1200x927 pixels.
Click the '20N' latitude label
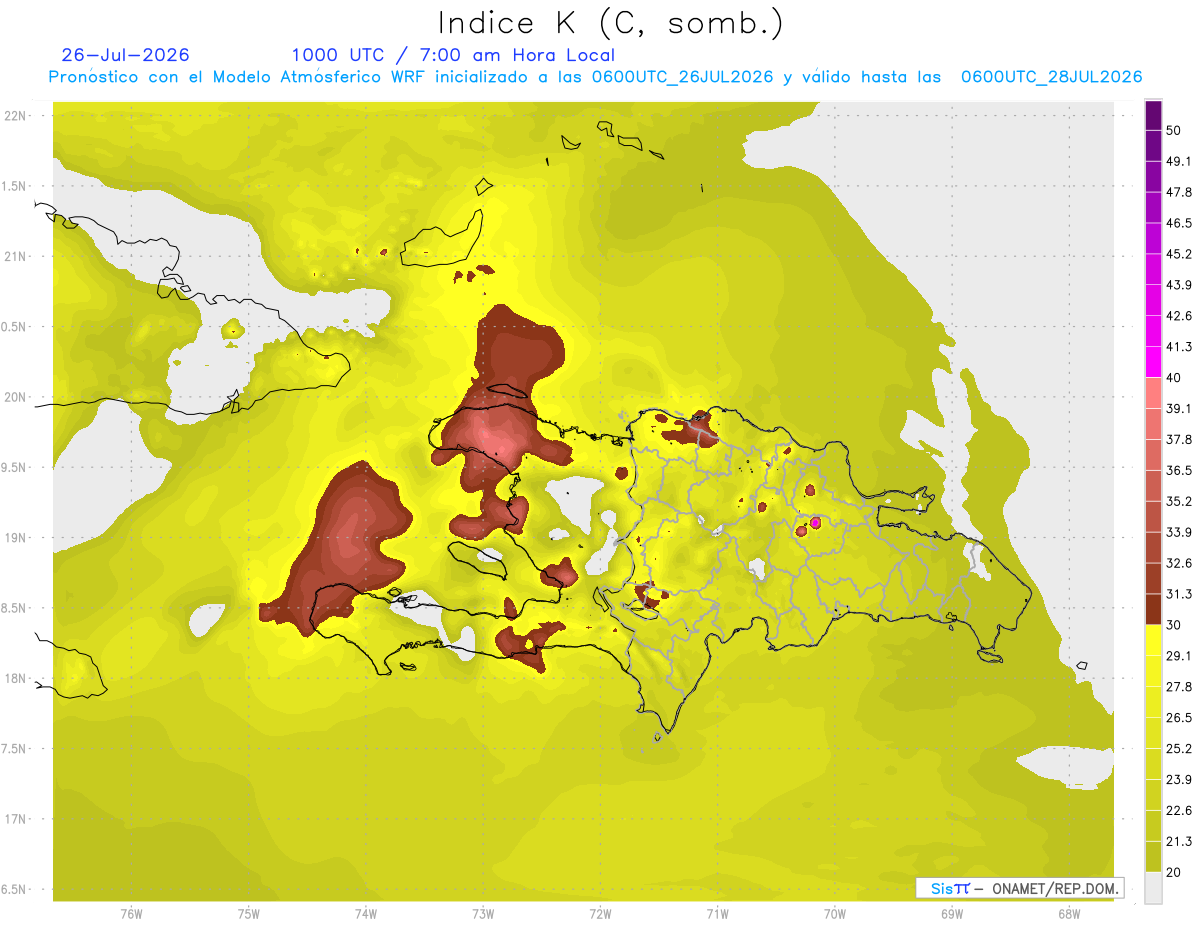click(x=15, y=397)
